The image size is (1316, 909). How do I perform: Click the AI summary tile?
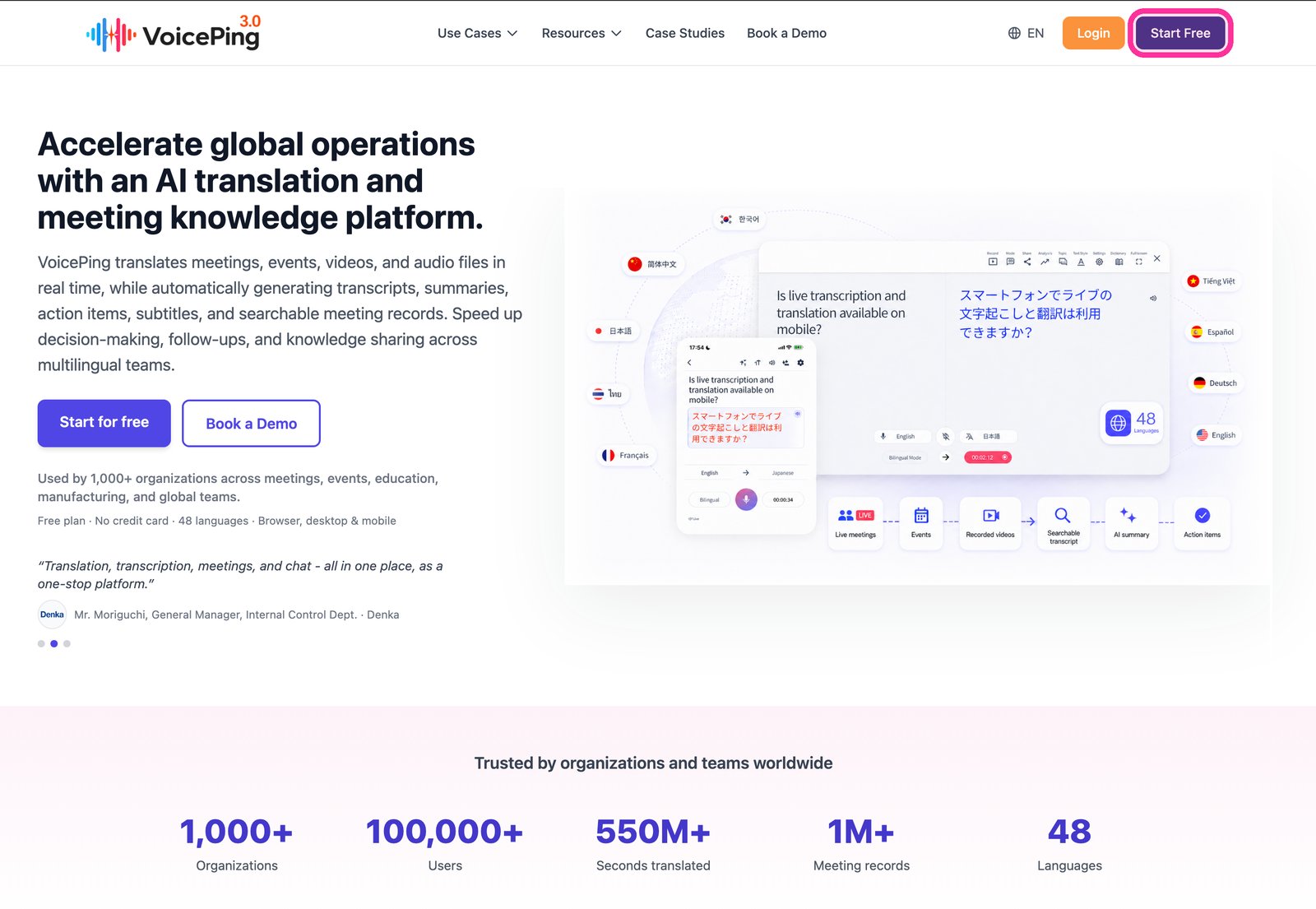[1131, 523]
